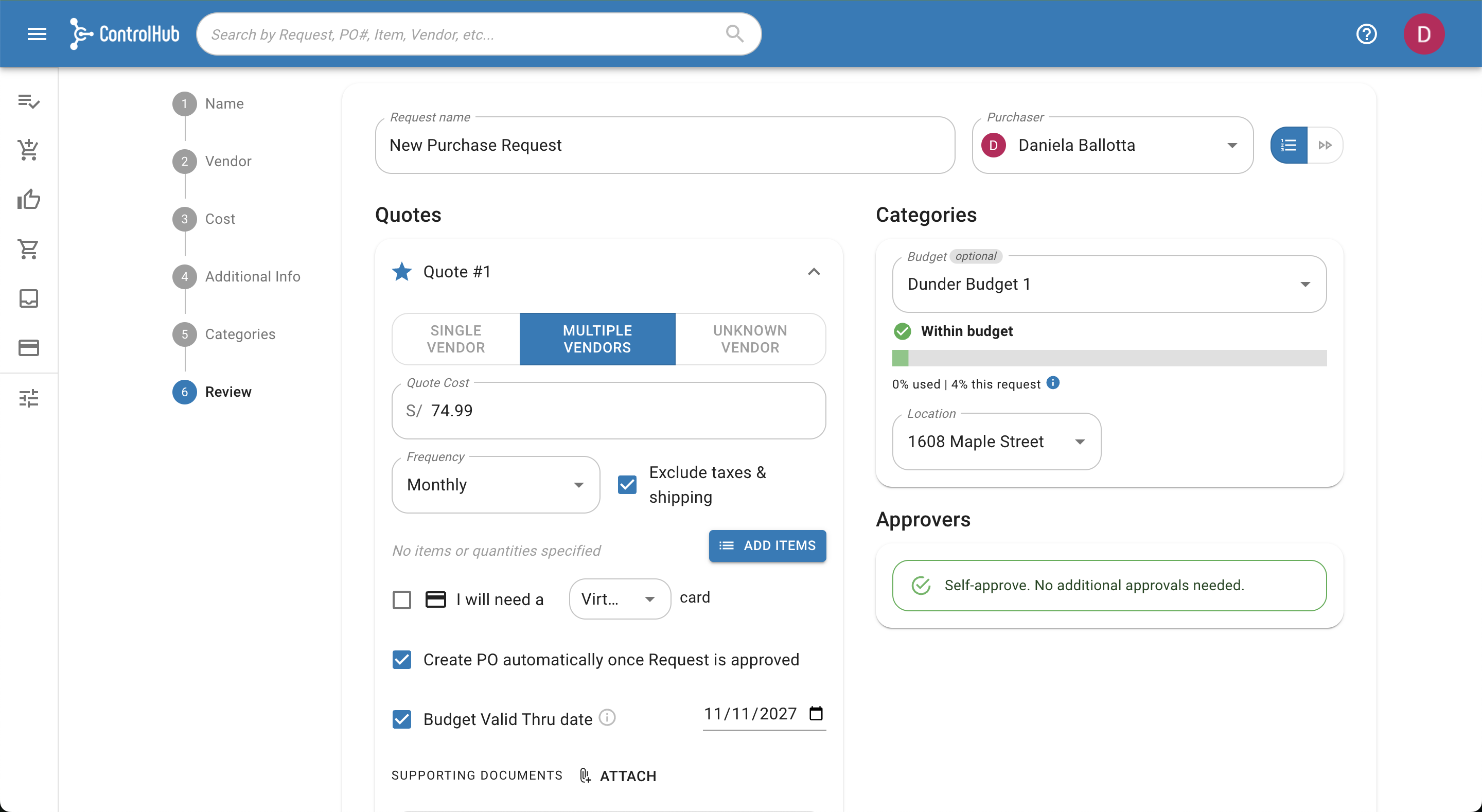Select the new purchase request cart icon
The height and width of the screenshot is (812, 1482).
tap(29, 150)
